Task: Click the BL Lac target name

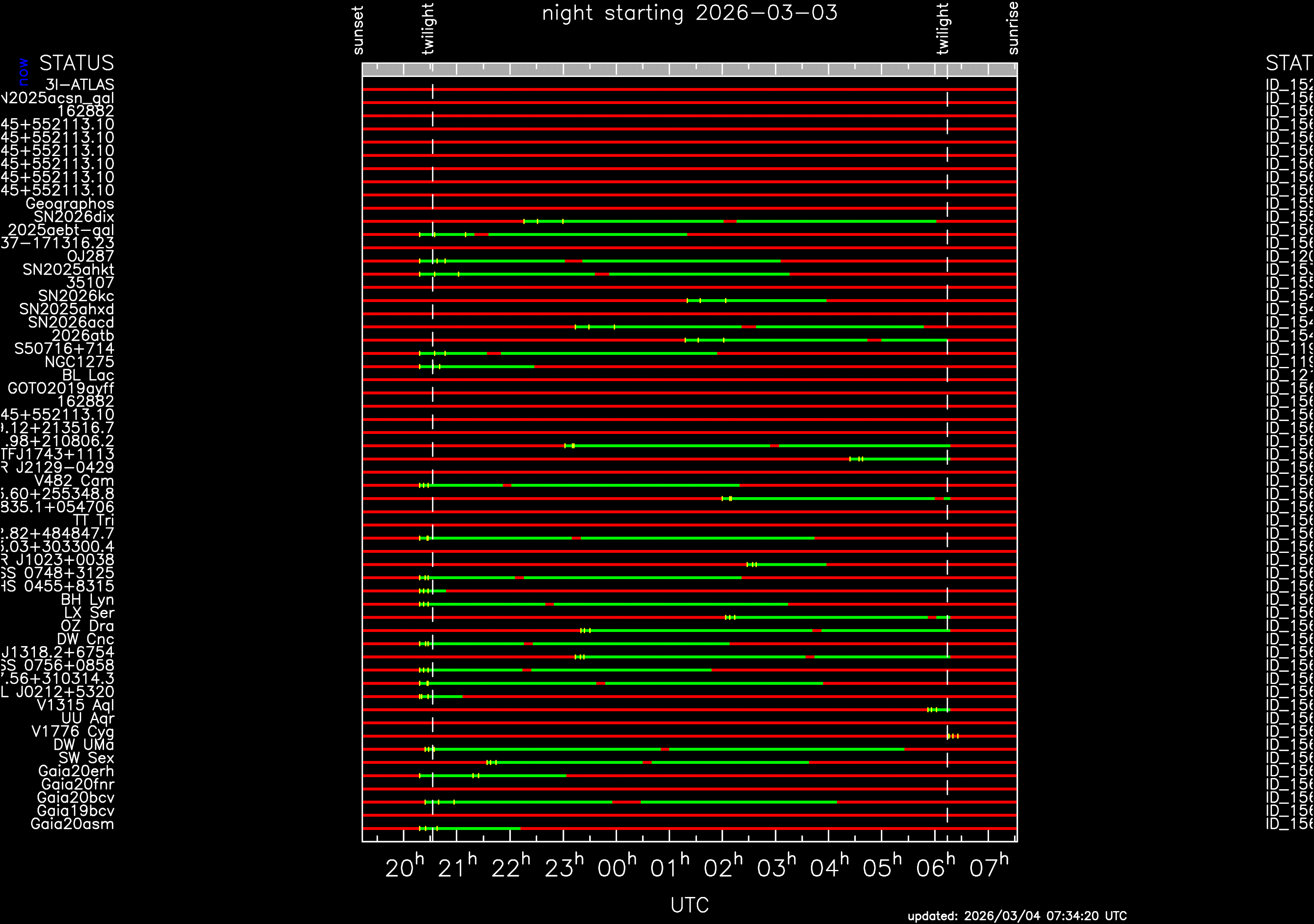Action: [88, 375]
